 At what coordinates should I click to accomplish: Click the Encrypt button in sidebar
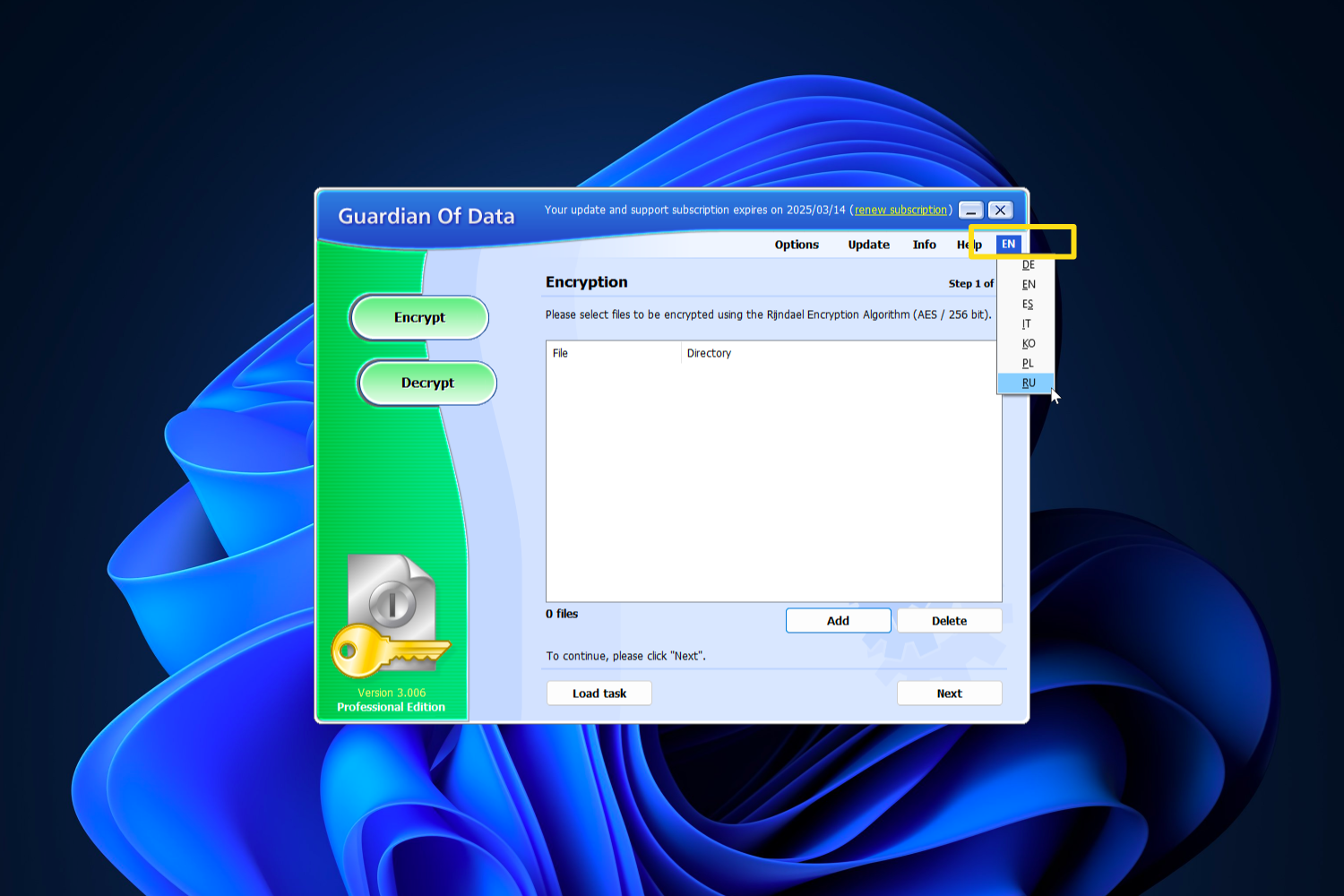pos(419,318)
